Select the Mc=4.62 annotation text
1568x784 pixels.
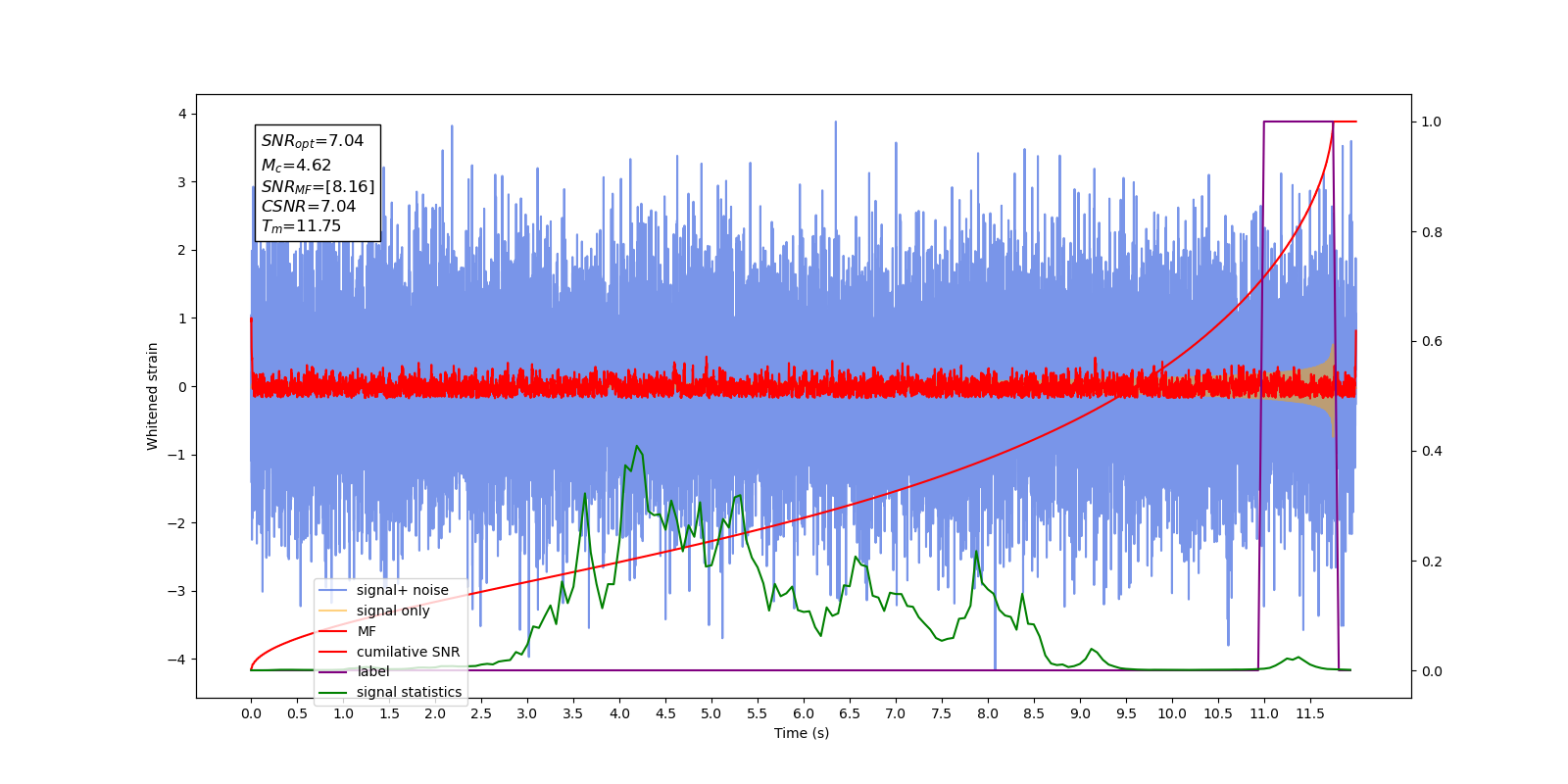[x=296, y=166]
